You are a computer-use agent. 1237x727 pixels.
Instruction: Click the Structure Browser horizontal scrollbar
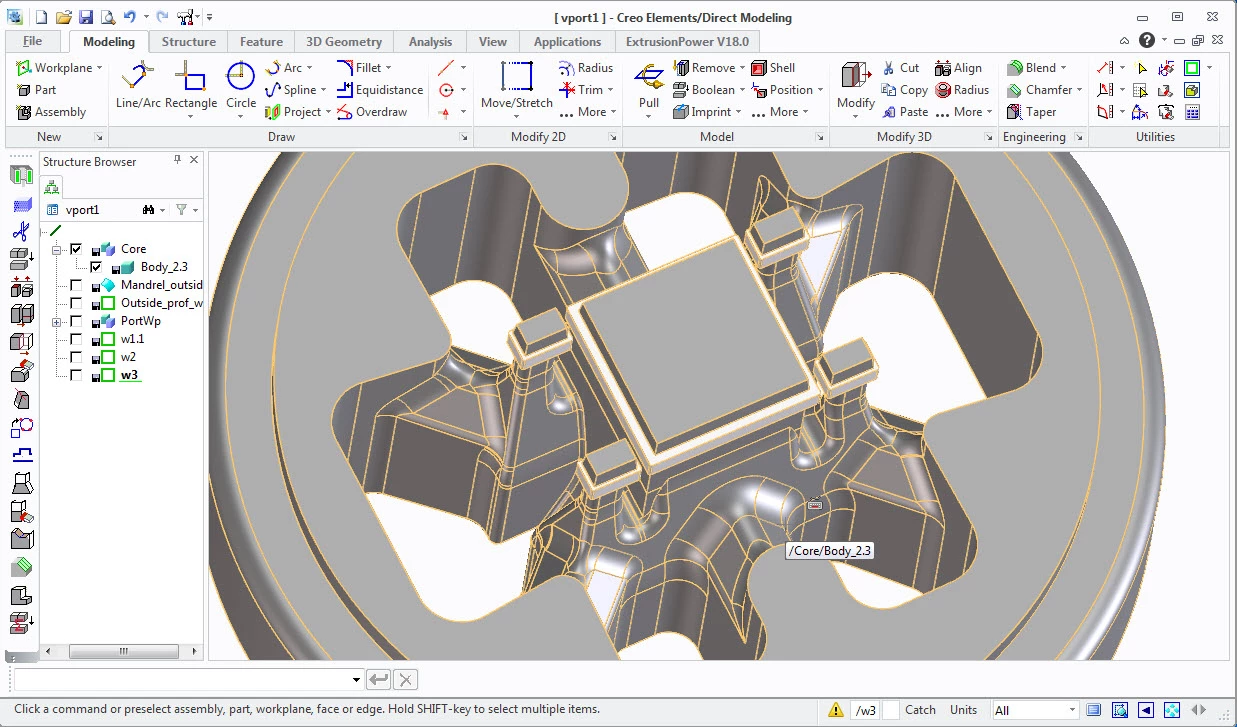coord(122,651)
